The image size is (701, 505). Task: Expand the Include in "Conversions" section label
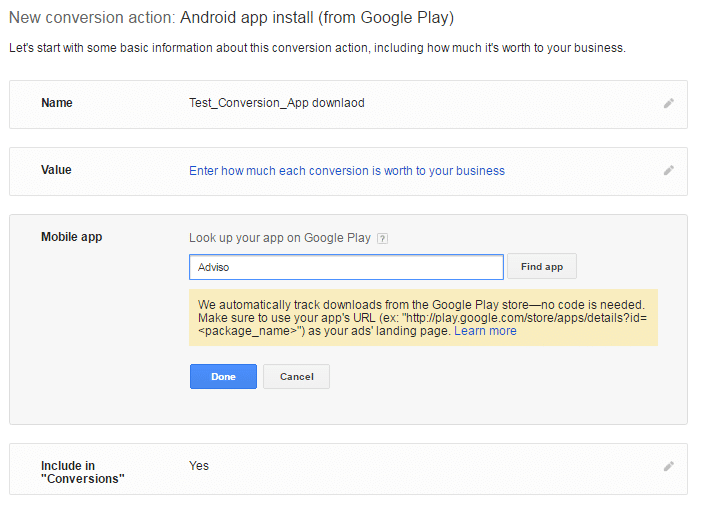pyautogui.click(x=83, y=472)
